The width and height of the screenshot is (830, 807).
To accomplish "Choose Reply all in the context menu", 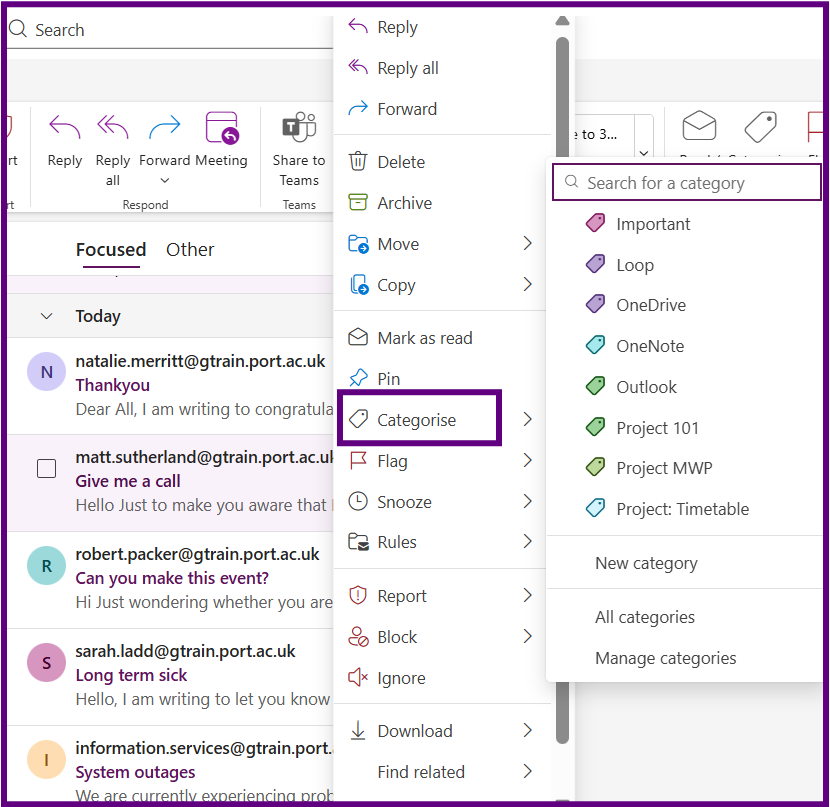I will pyautogui.click(x=442, y=68).
